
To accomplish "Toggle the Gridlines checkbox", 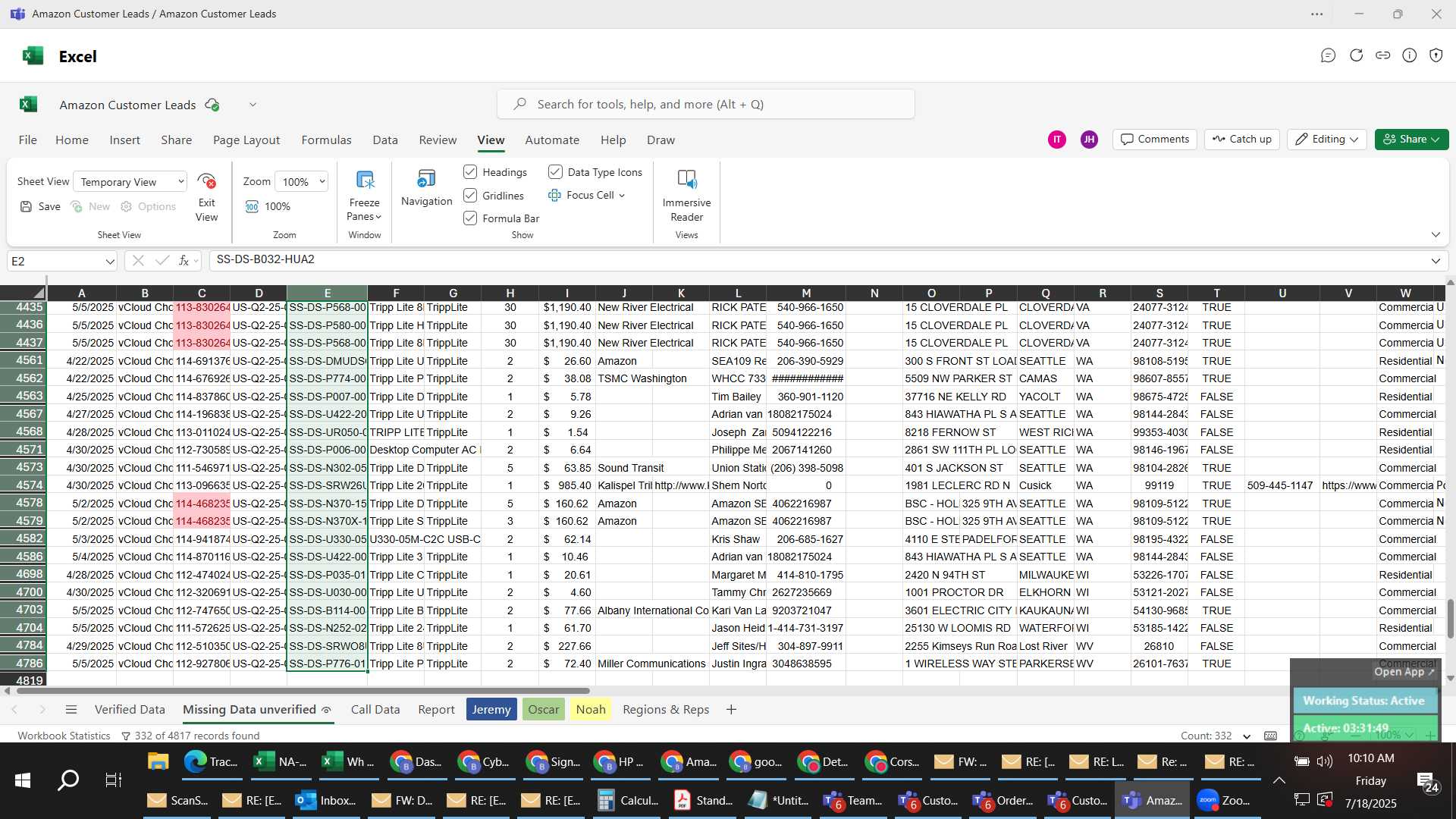I will pos(470,196).
